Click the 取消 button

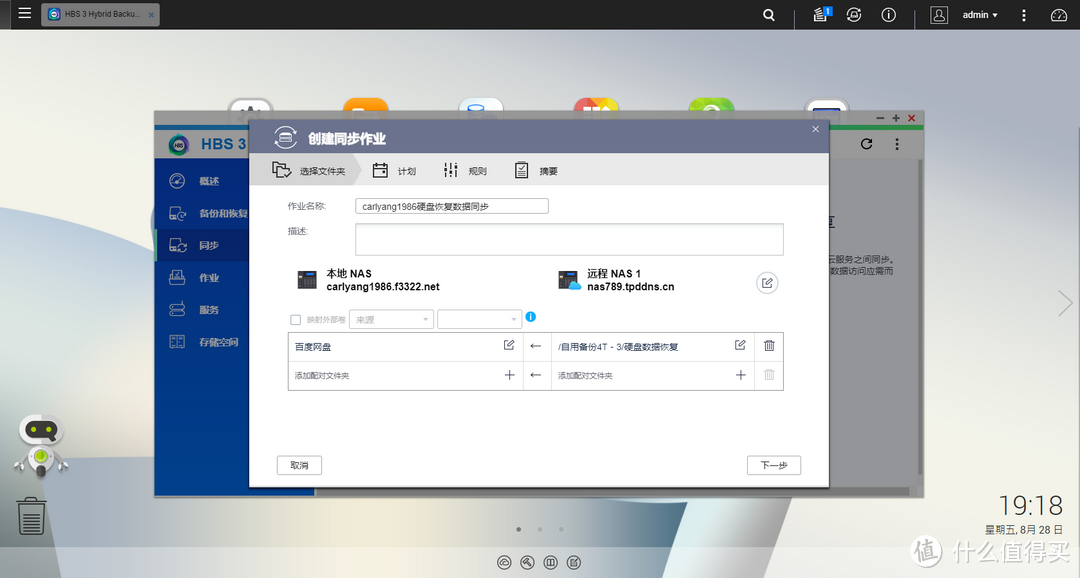point(299,465)
